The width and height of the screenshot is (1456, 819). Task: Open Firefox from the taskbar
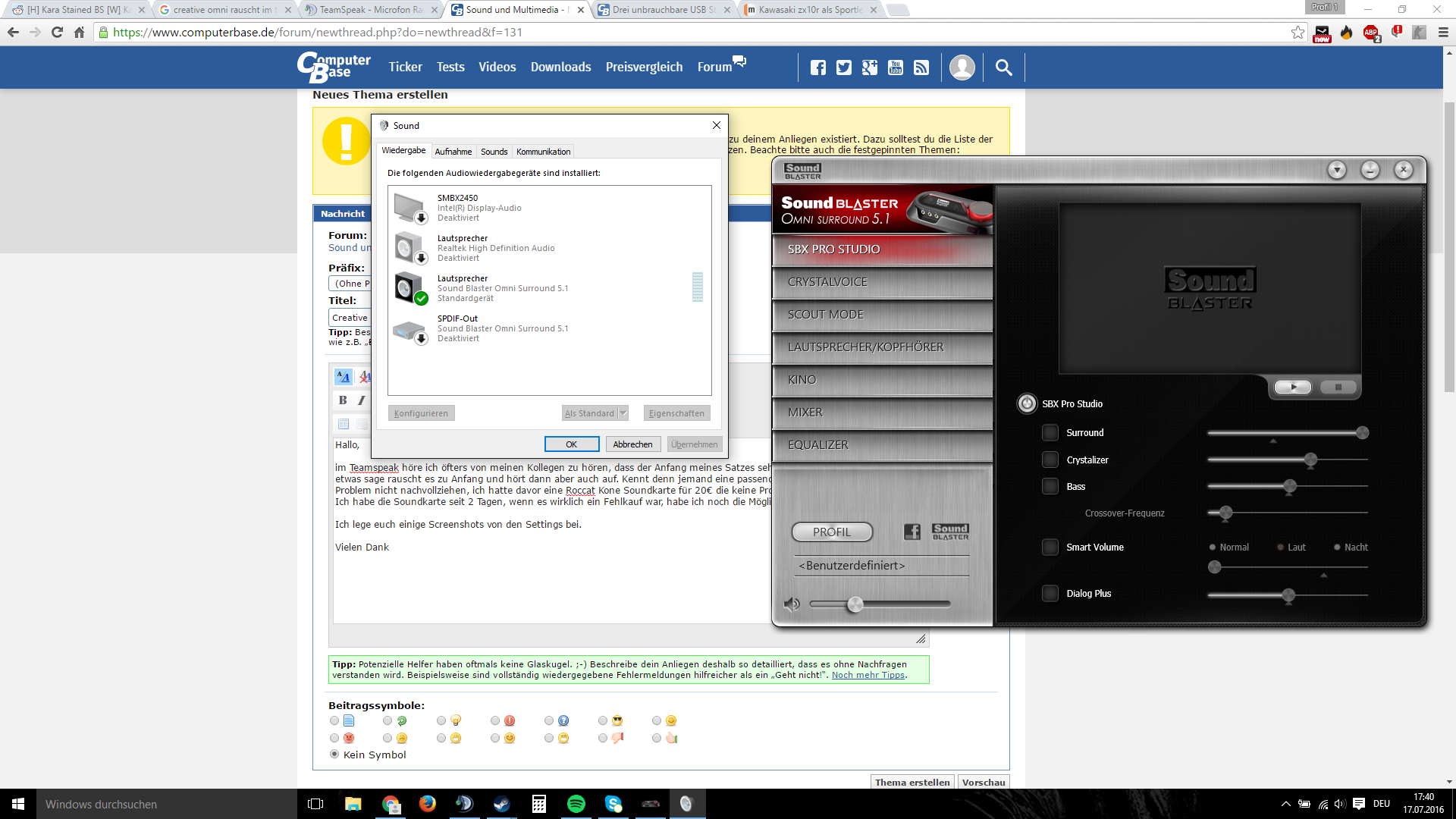click(x=427, y=804)
